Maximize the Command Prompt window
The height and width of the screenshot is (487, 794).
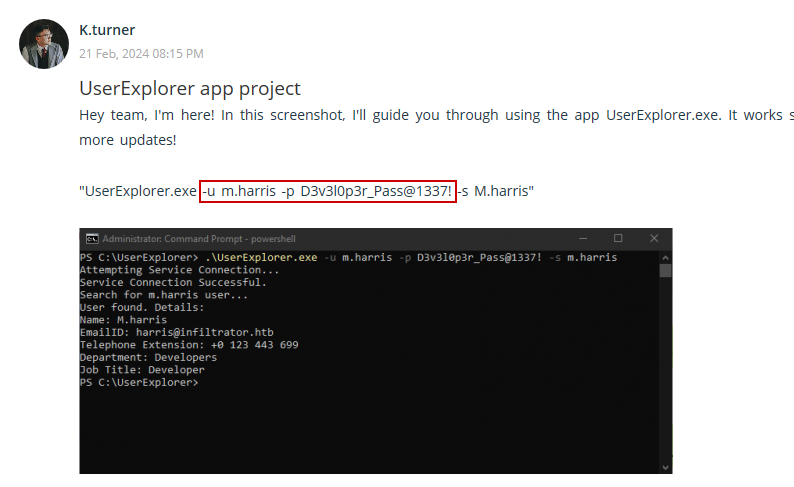coord(618,239)
